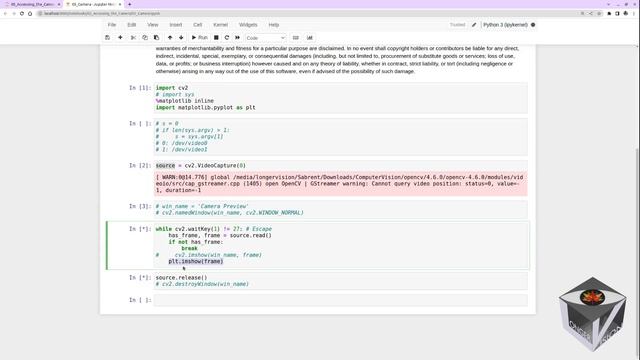Image resolution: width=640 pixels, height=360 pixels.
Task: Restart the kernel with the circular arrow icon
Action: pos(227,38)
